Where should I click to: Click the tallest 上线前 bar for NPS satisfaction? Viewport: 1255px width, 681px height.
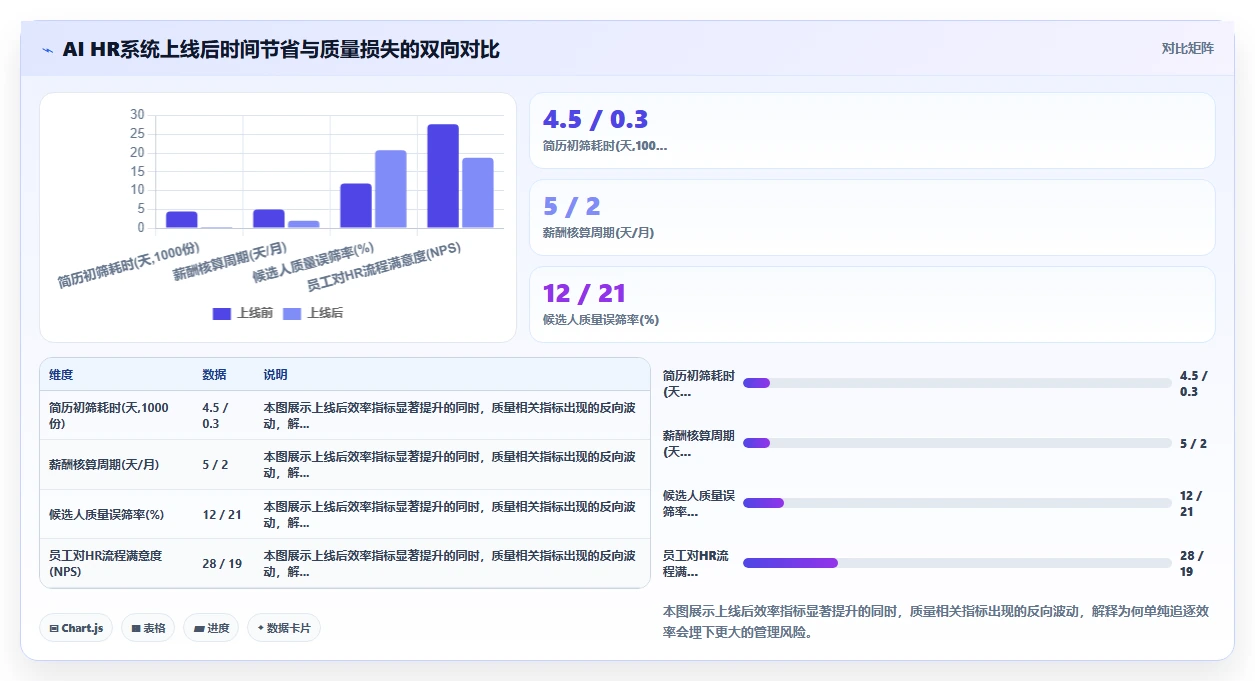443,176
